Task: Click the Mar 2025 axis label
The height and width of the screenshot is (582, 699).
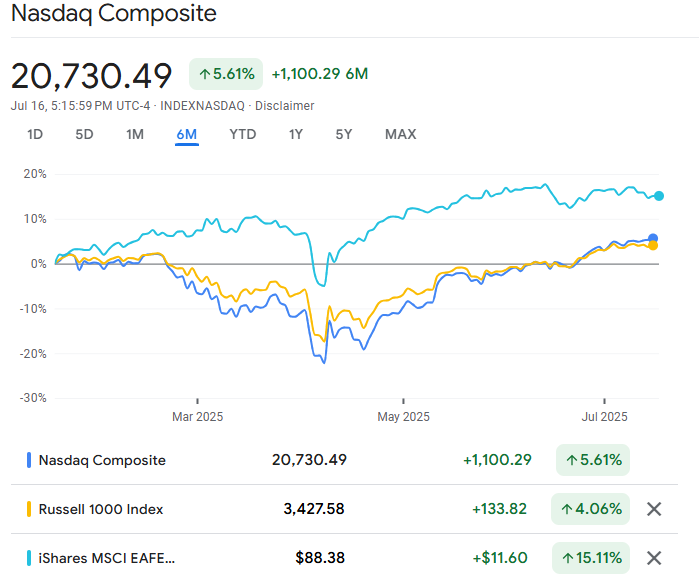Action: click(x=197, y=417)
